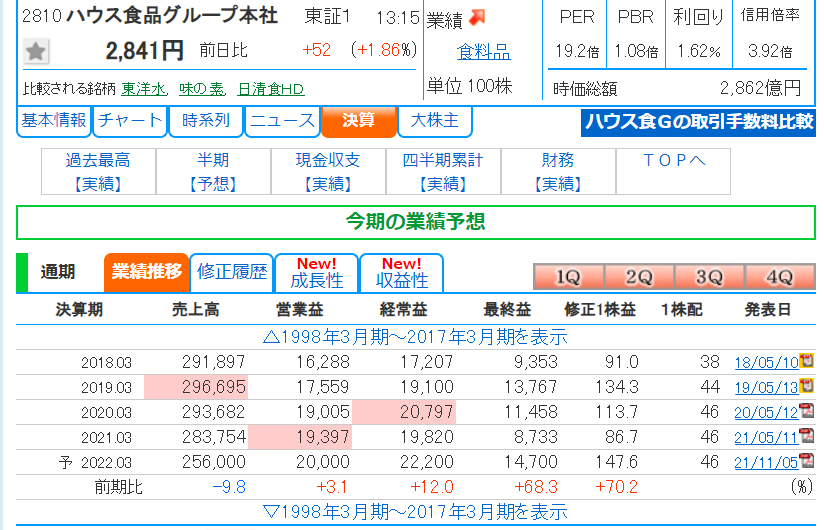Click the +70.2 year-over-year value
824x530 pixels.
(616, 487)
